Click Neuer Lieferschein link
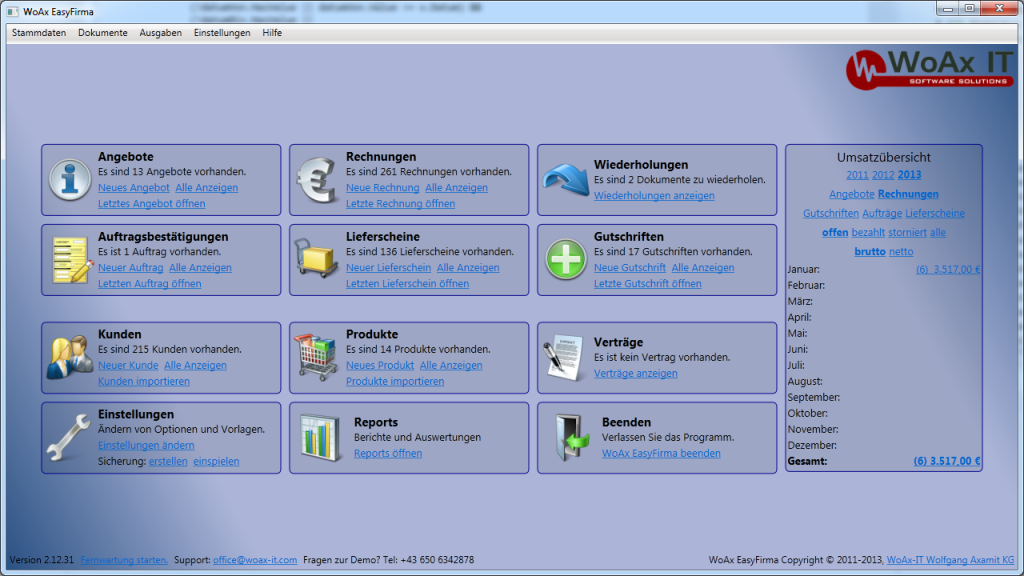The image size is (1024, 576). coord(389,268)
